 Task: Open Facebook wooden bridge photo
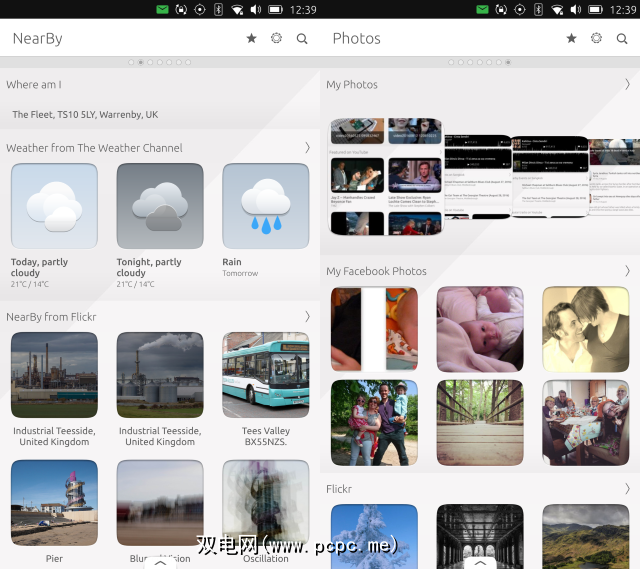[x=480, y=423]
